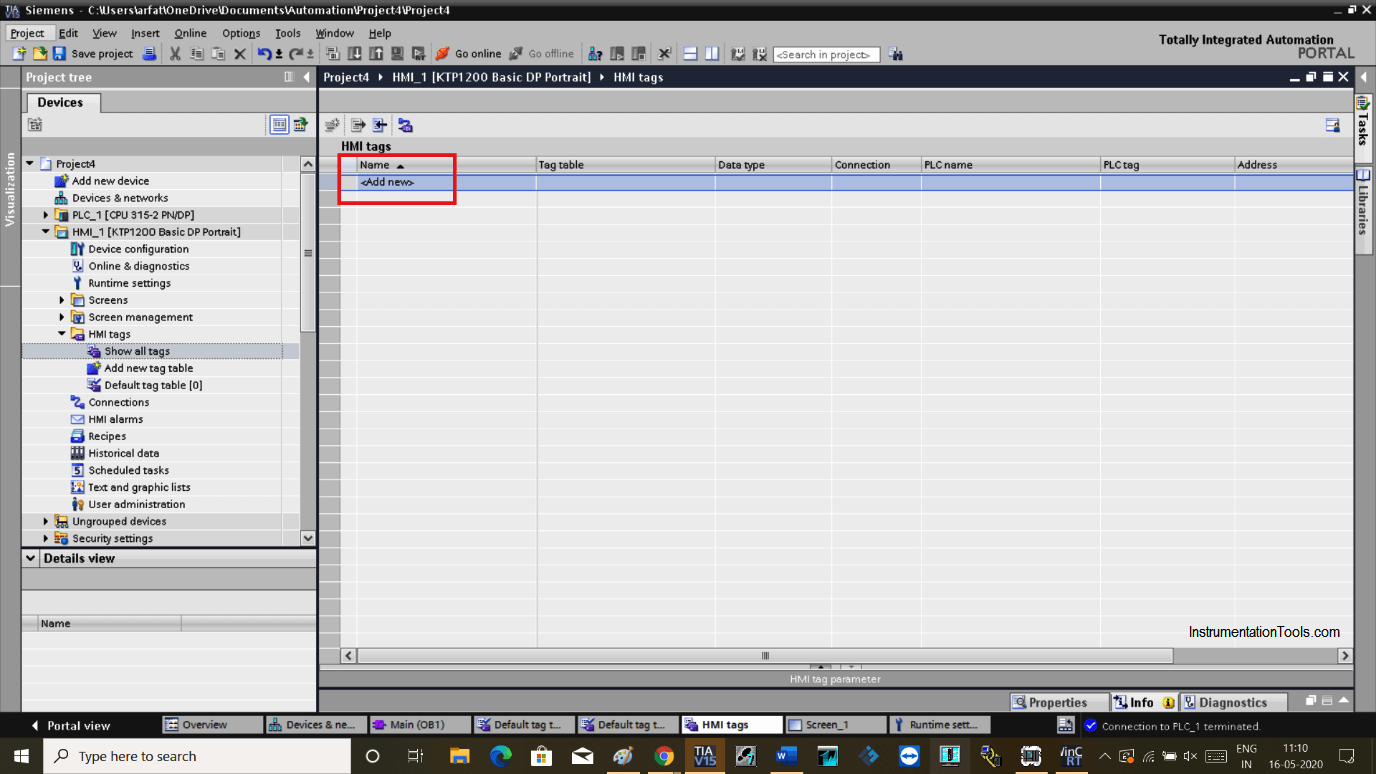
Task: Click the Name column header to sort
Action: pyautogui.click(x=446, y=165)
